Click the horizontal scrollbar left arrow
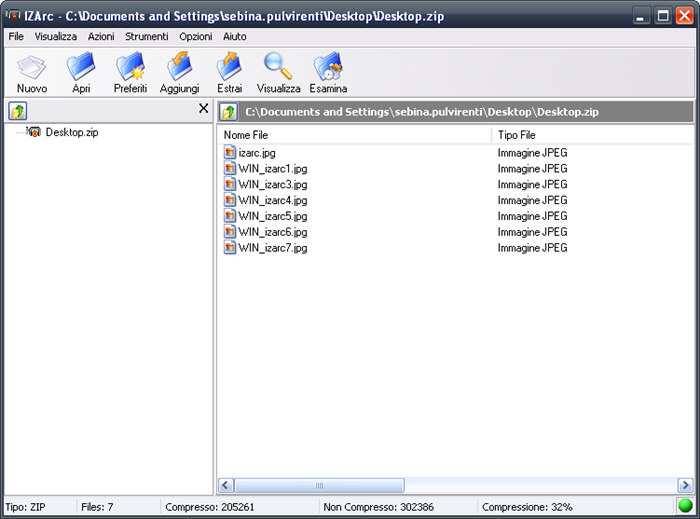This screenshot has height=519, width=700. click(x=226, y=485)
